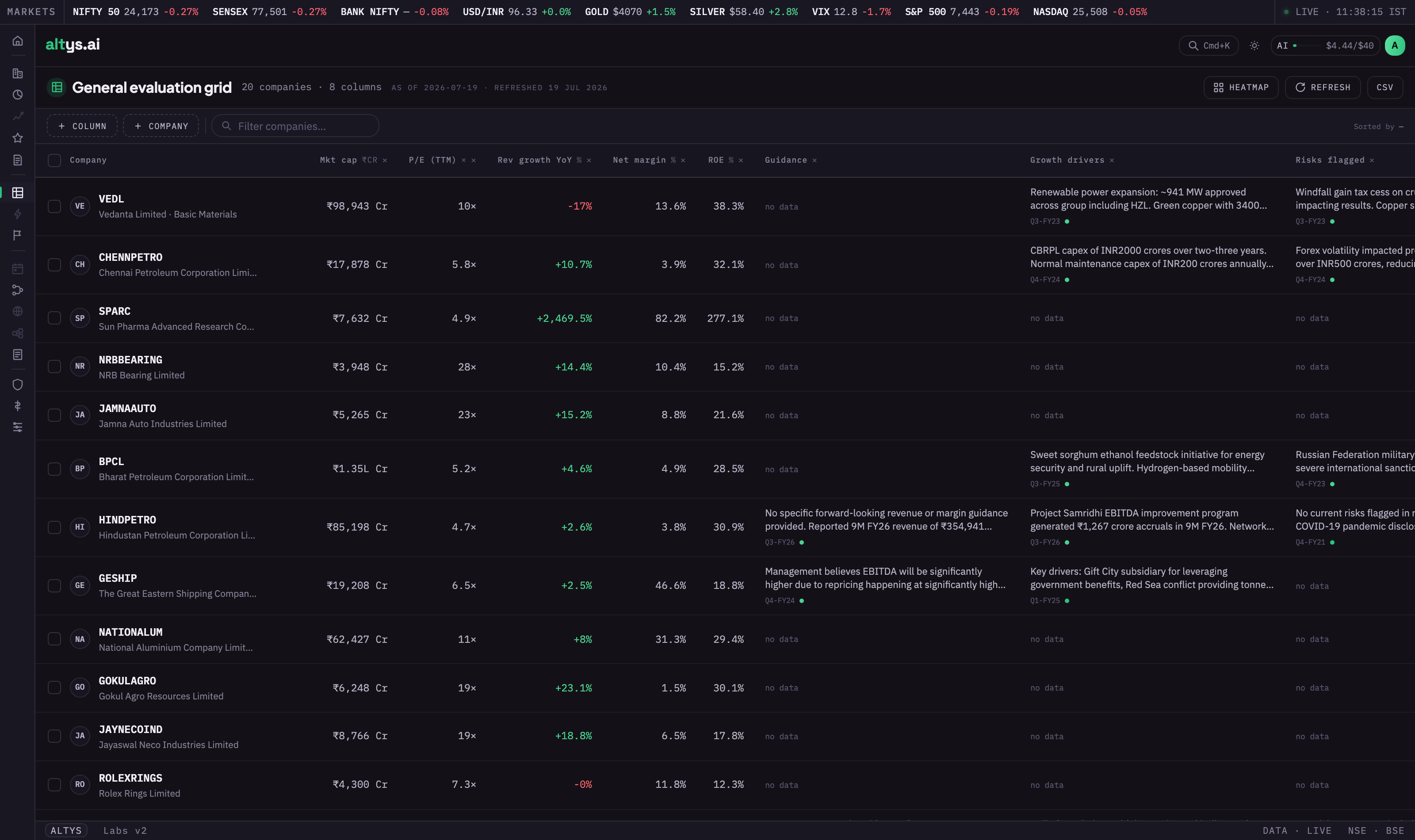Open the calendar sidebar icon

coord(18,268)
